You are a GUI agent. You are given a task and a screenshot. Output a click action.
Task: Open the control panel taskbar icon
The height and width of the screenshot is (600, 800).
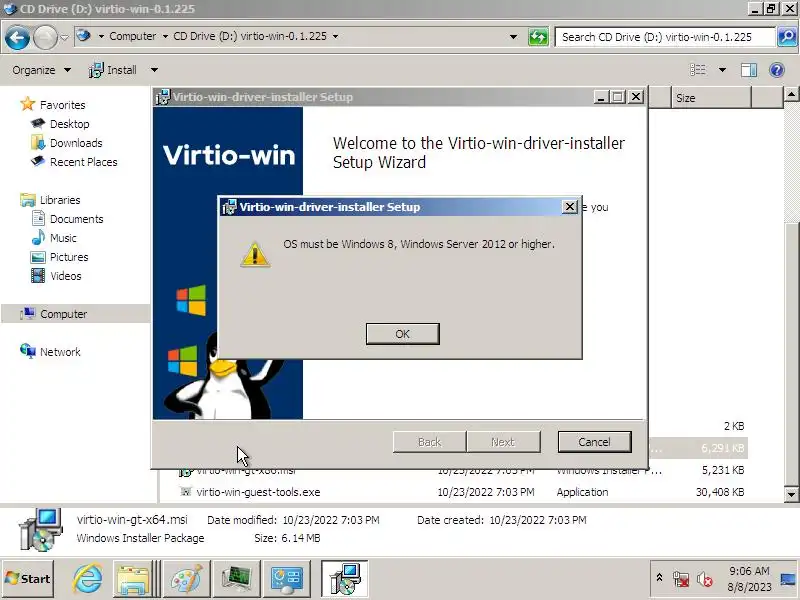pyautogui.click(x=287, y=579)
